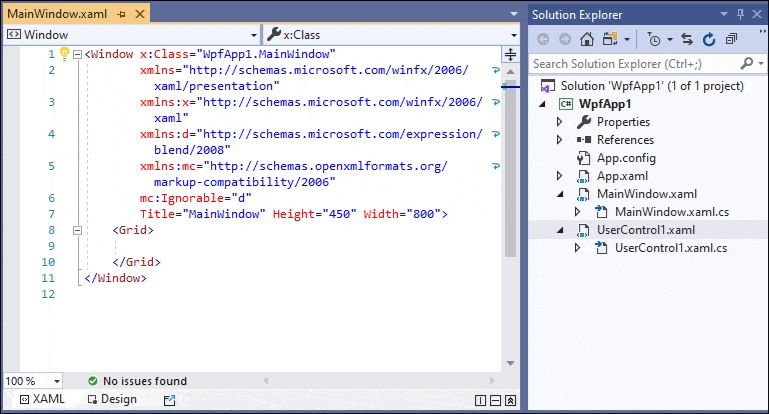Click the vertical scrollbar thumb in editor
Image resolution: width=769 pixels, height=414 pixels.
click(x=510, y=168)
